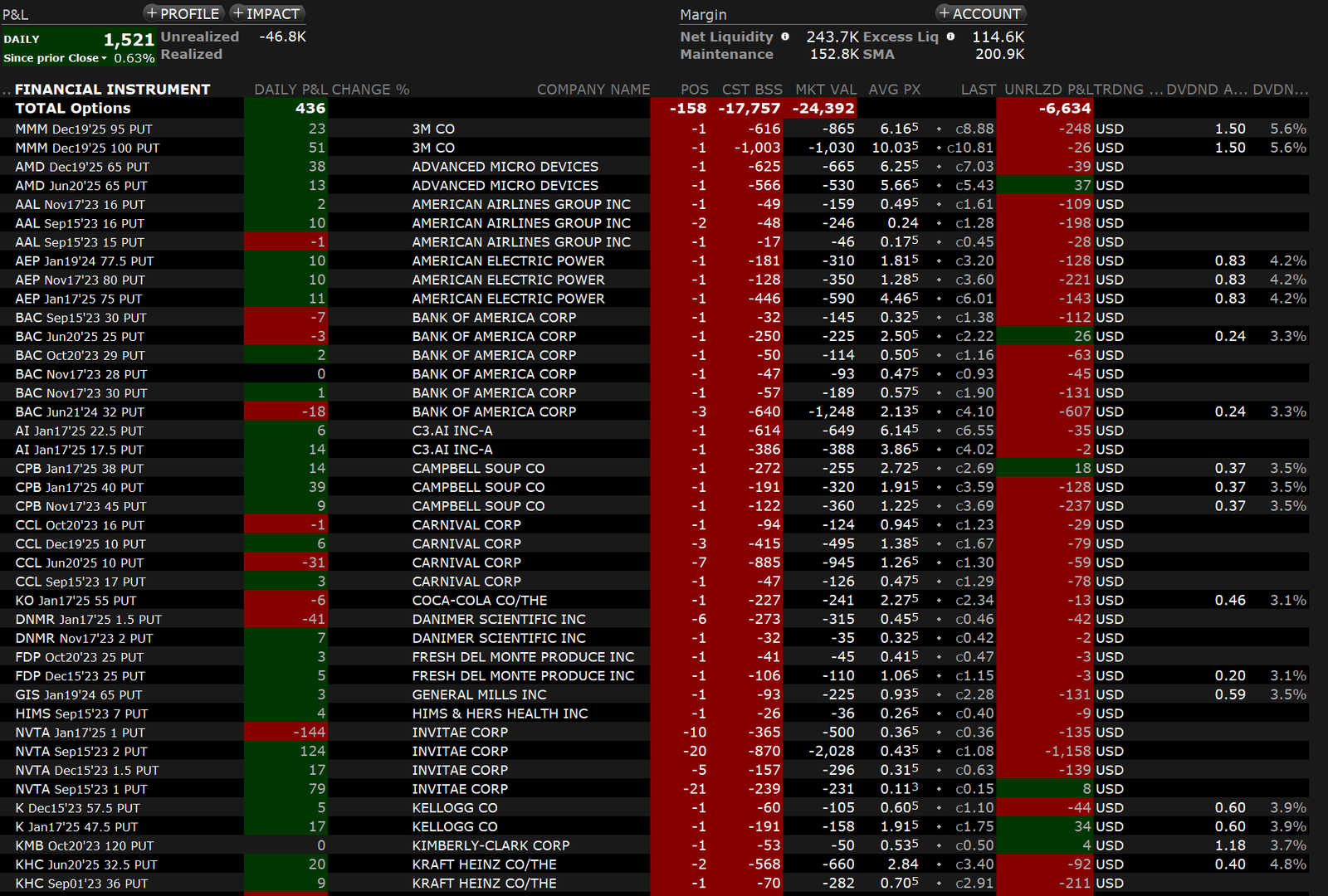The height and width of the screenshot is (896, 1328).
Task: Sort by MKT VAL column header
Action: tap(825, 90)
